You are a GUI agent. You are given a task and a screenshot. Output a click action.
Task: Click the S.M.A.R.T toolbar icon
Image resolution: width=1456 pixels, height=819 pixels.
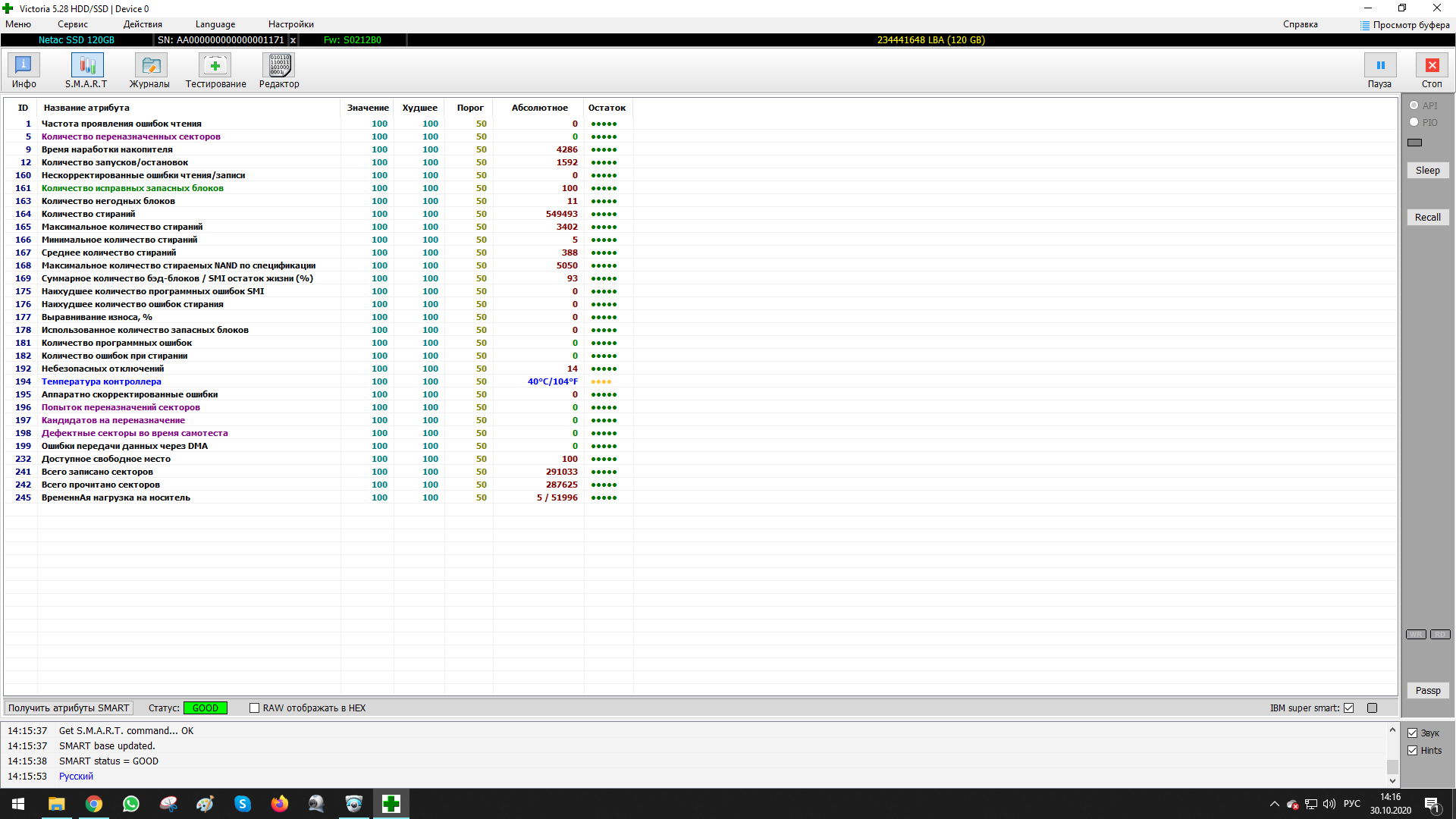(x=86, y=66)
